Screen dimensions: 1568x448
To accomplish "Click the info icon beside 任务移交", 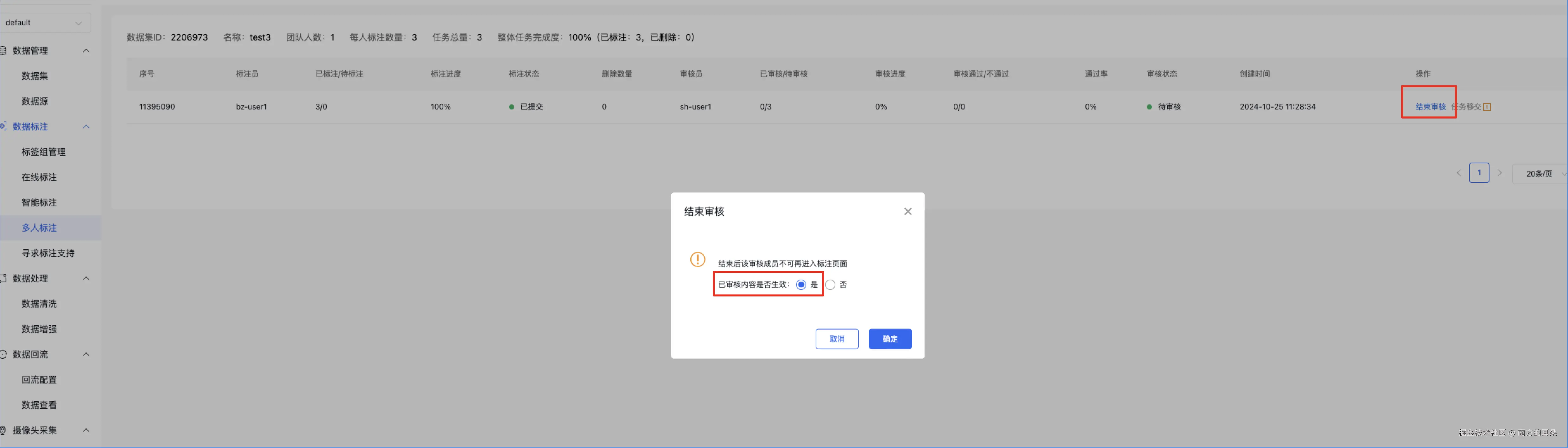I will pyautogui.click(x=1487, y=107).
